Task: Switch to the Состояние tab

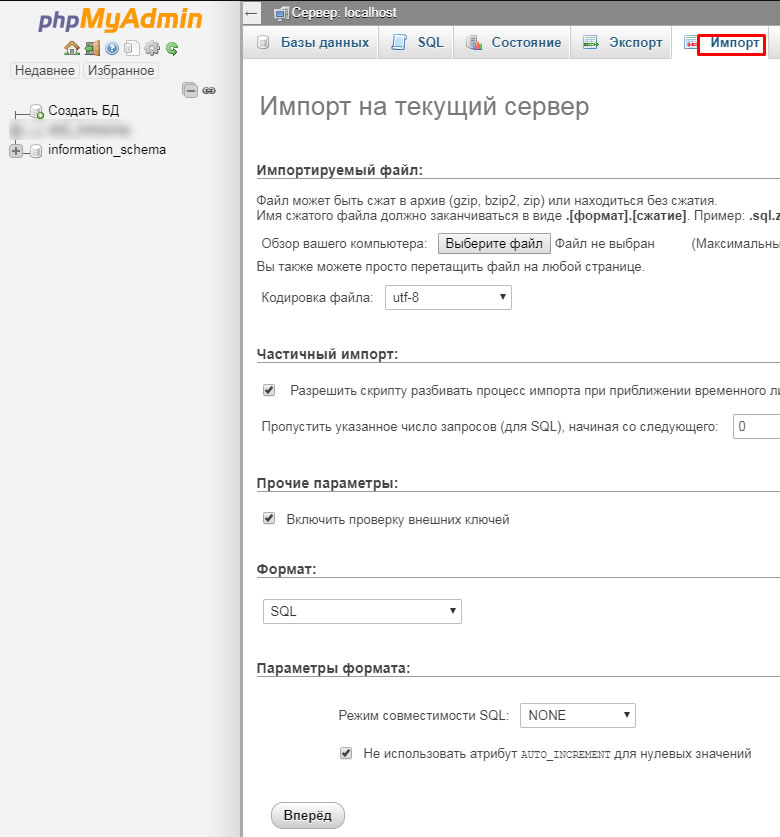Action: click(x=514, y=43)
